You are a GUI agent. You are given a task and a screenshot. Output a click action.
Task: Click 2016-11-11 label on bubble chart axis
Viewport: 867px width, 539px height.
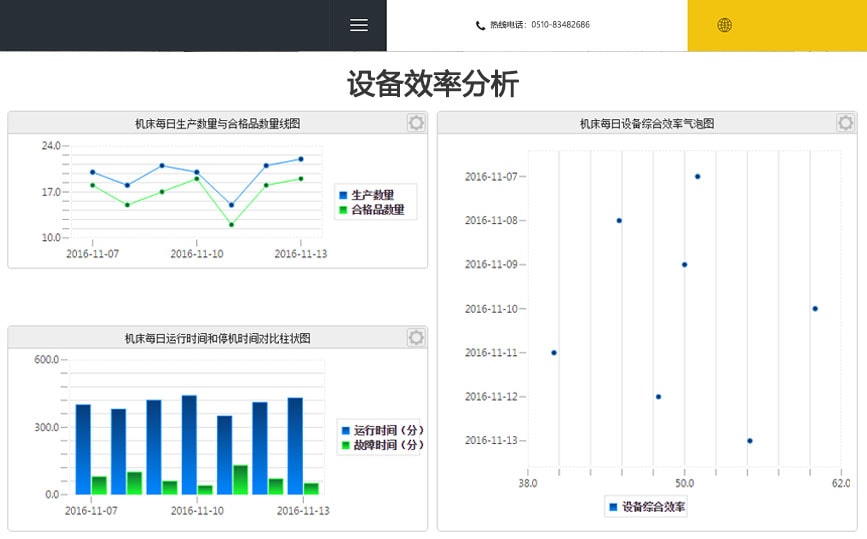click(491, 353)
